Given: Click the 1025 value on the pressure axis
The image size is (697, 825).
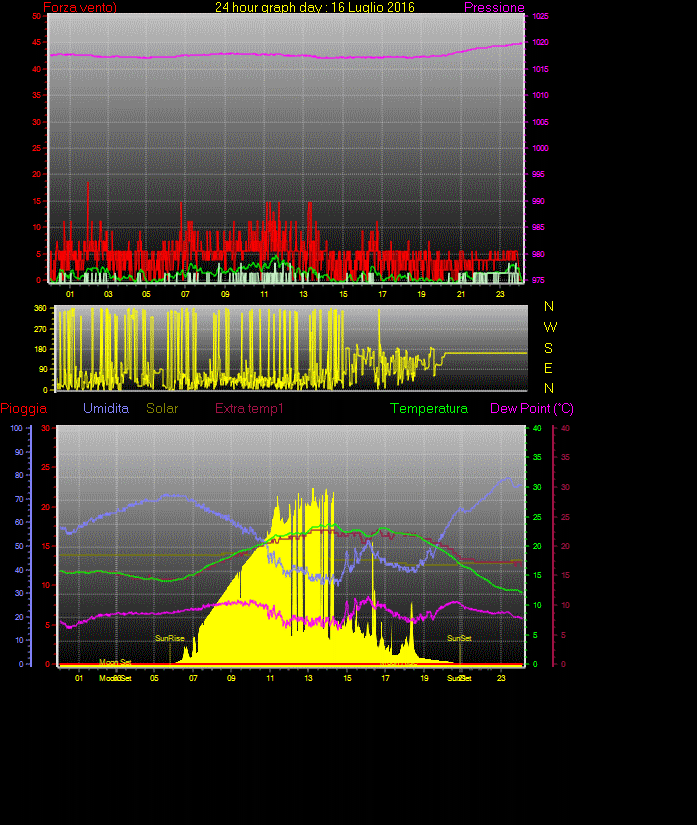Looking at the screenshot, I should (x=540, y=16).
